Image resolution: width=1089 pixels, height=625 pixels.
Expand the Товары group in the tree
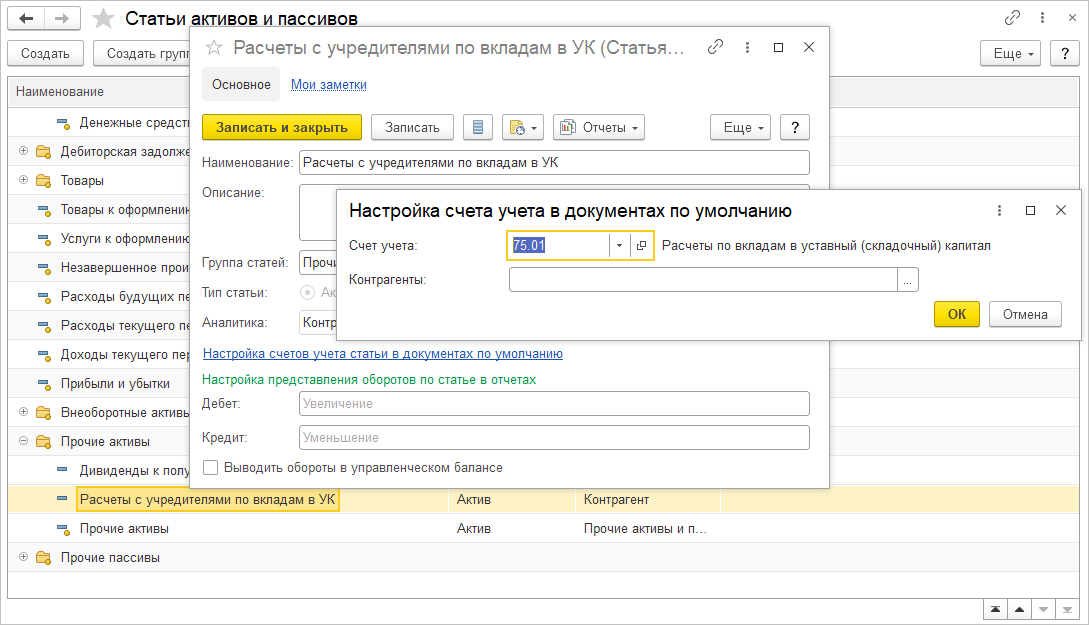coord(24,180)
